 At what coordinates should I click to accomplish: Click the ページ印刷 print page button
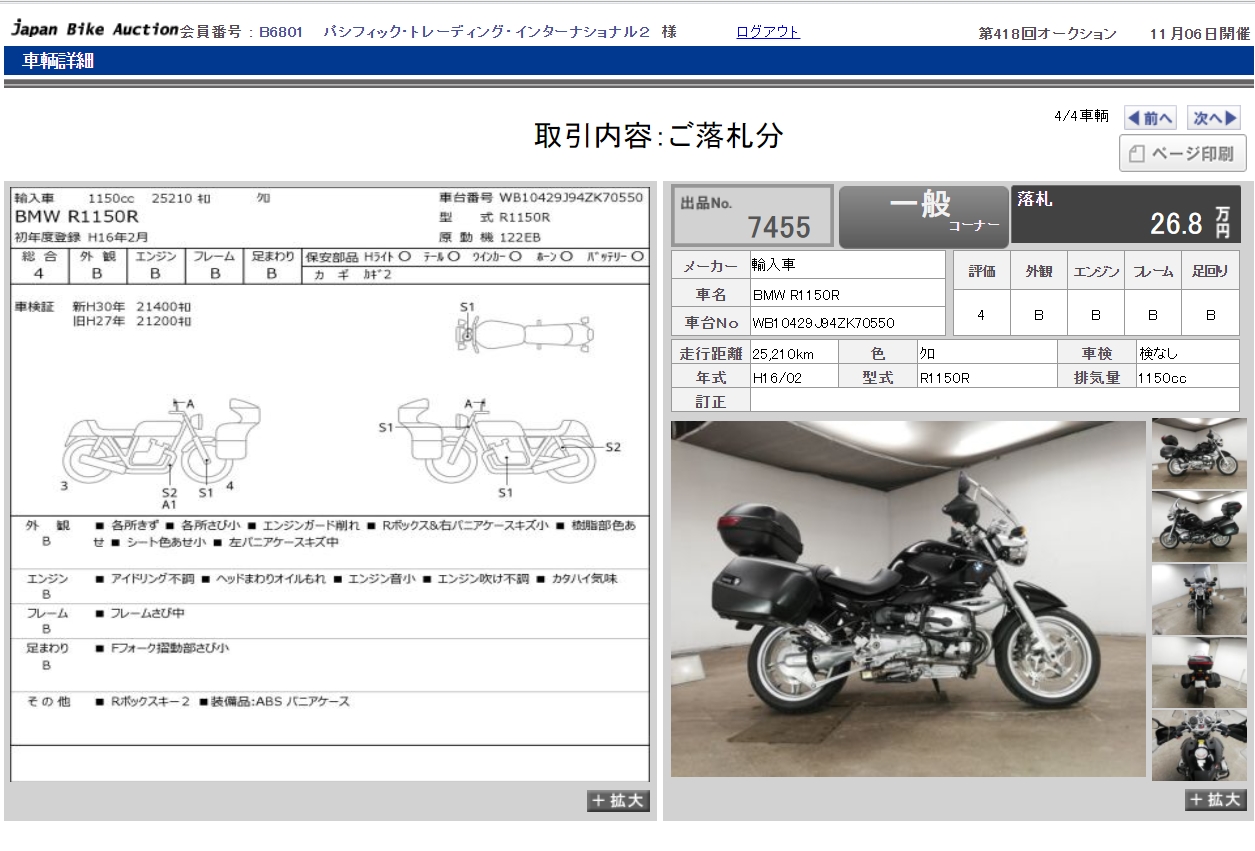point(1182,154)
